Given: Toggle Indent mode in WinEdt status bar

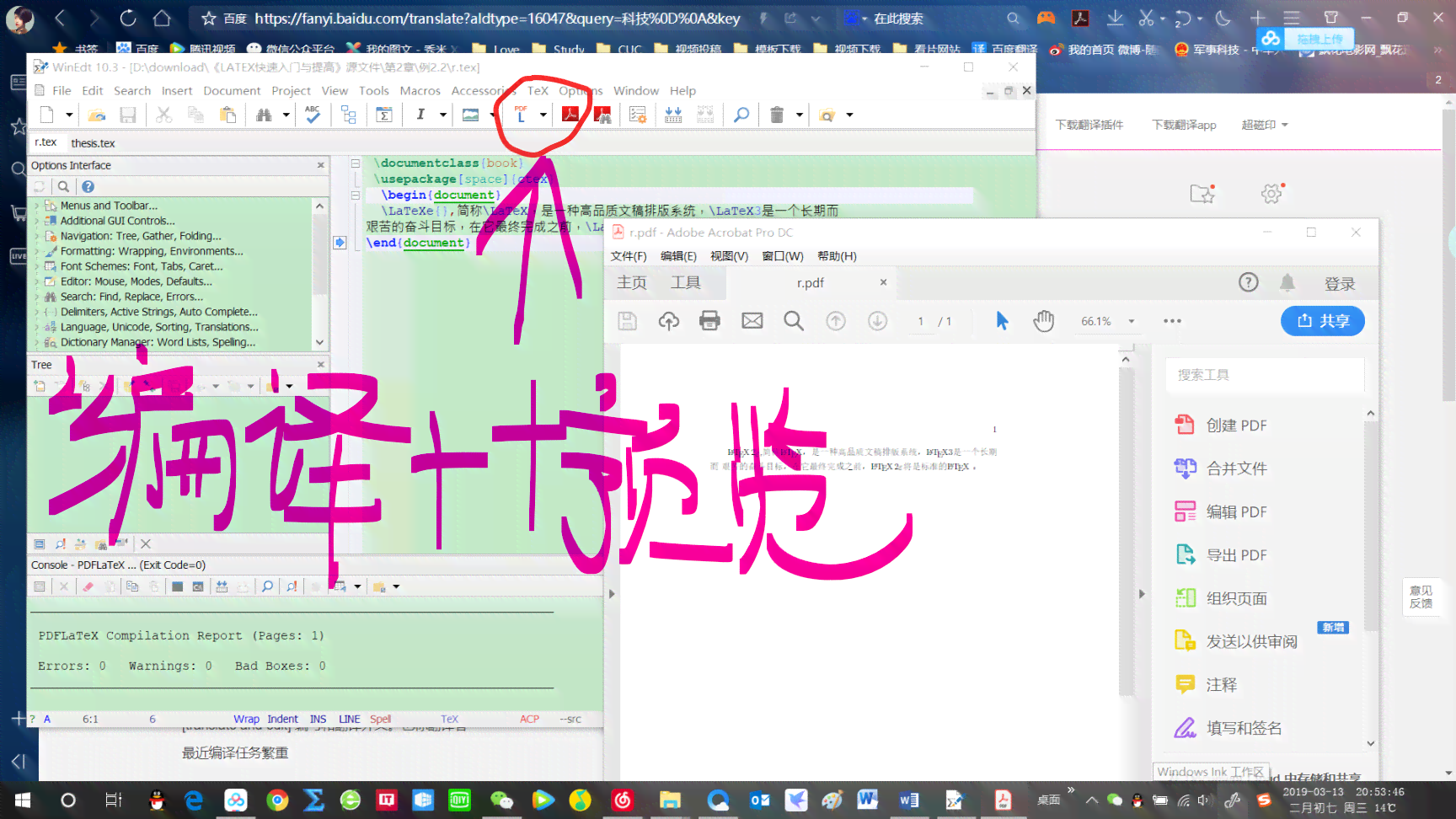Looking at the screenshot, I should (282, 719).
